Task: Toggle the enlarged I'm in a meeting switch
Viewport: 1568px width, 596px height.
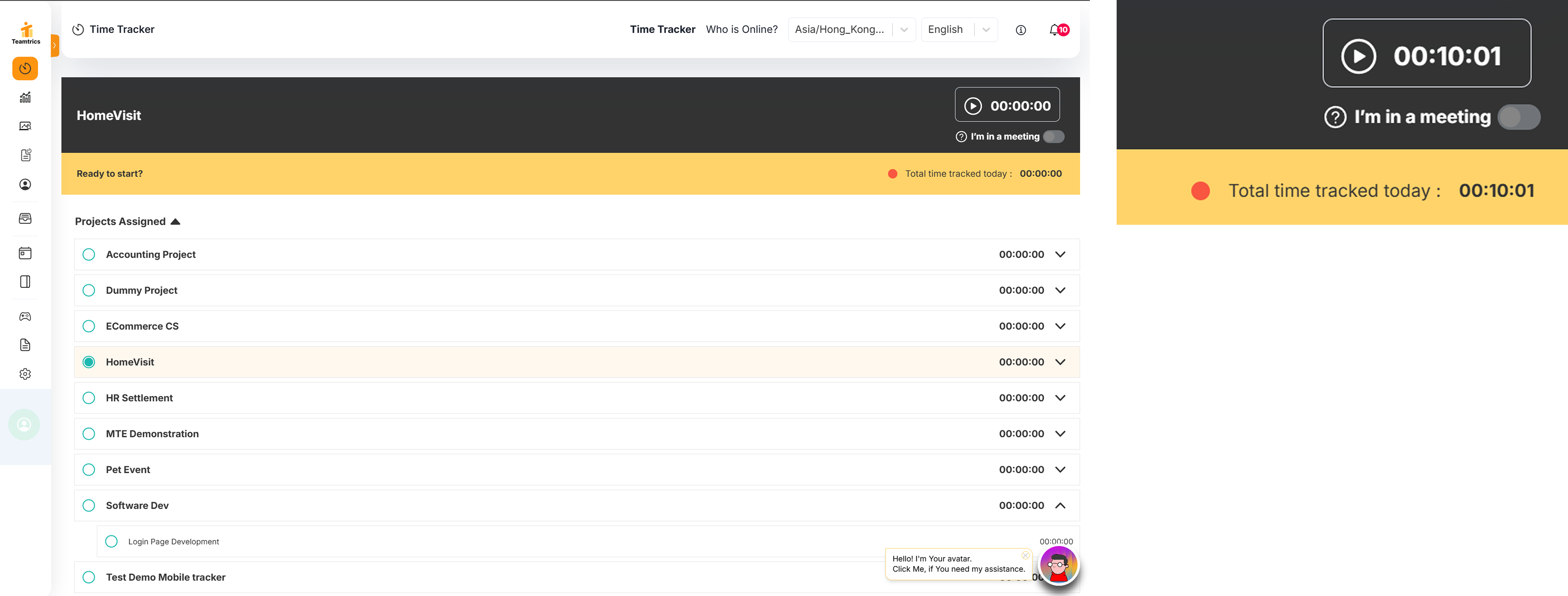Action: [1519, 117]
